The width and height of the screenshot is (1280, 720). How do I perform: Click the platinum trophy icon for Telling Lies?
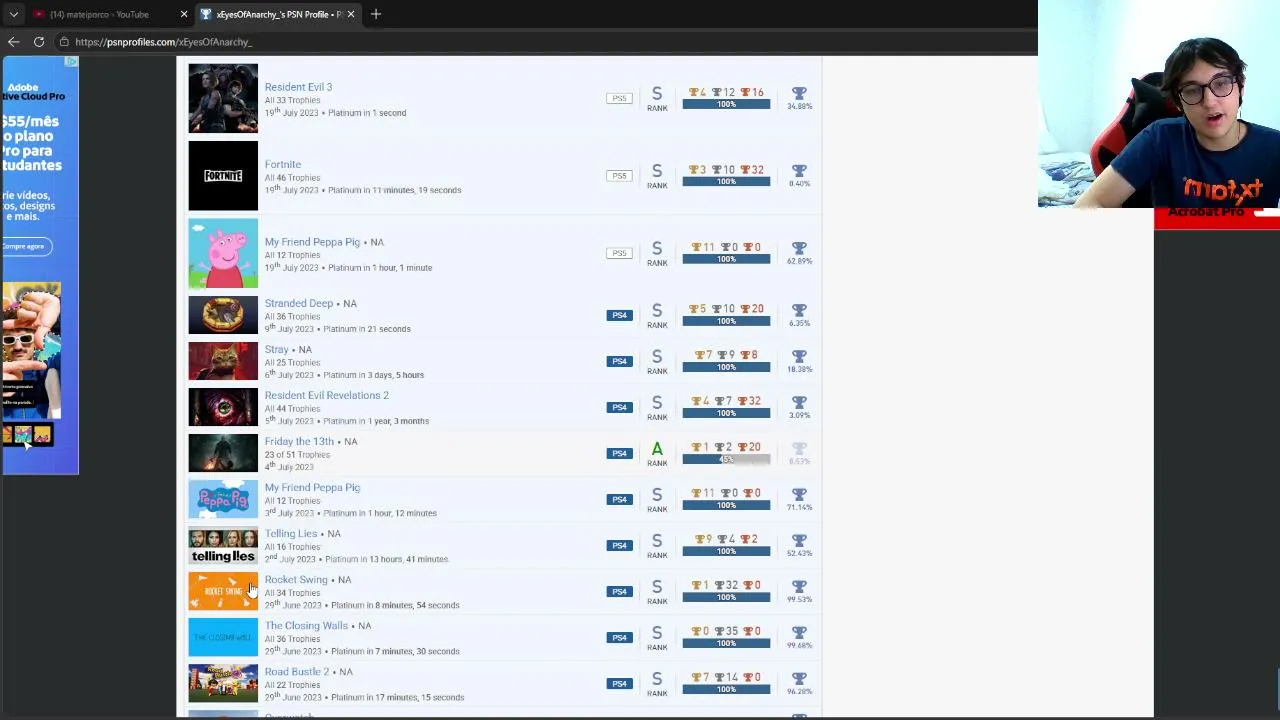click(799, 540)
